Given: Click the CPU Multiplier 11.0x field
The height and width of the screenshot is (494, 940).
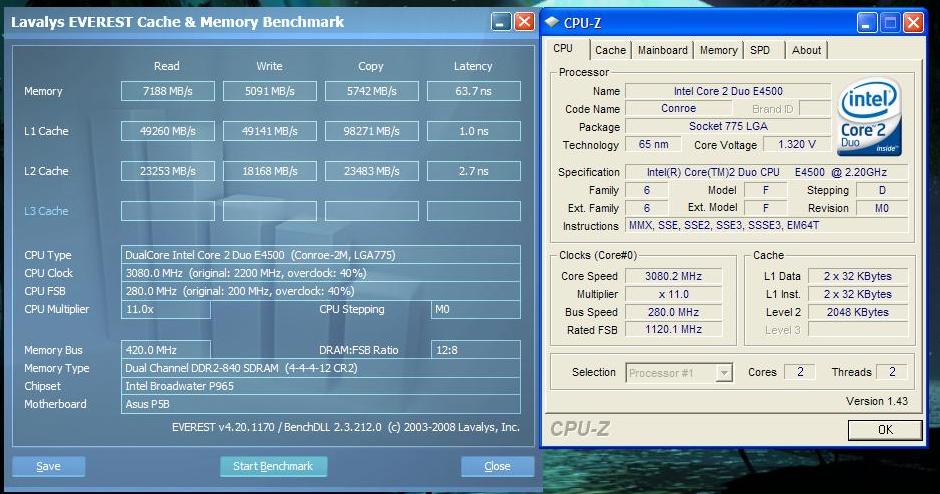Looking at the screenshot, I should pos(165,309).
